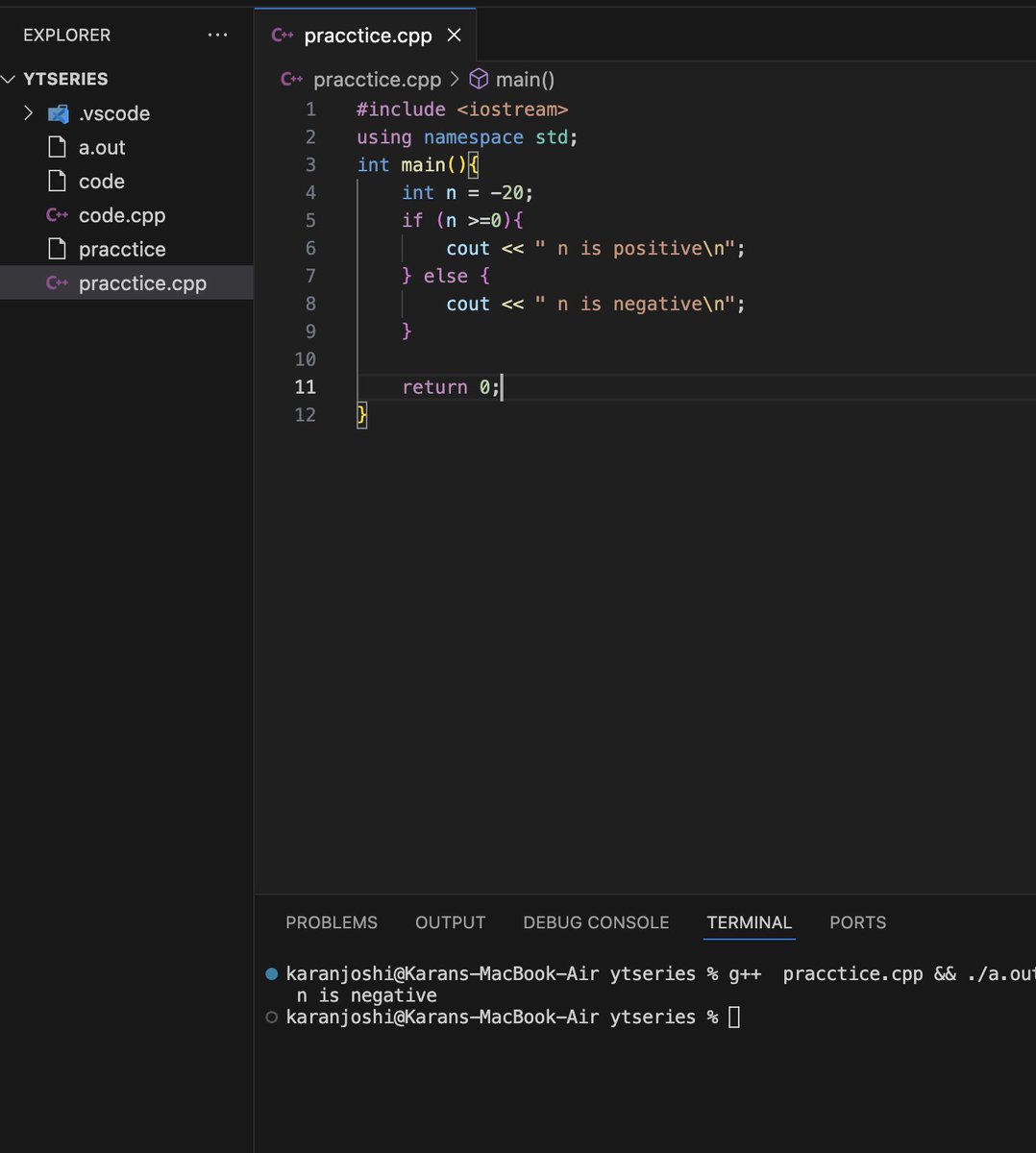The image size is (1036, 1153).
Task: Click the g++ pracctice.cpp command text
Action: tap(881, 973)
